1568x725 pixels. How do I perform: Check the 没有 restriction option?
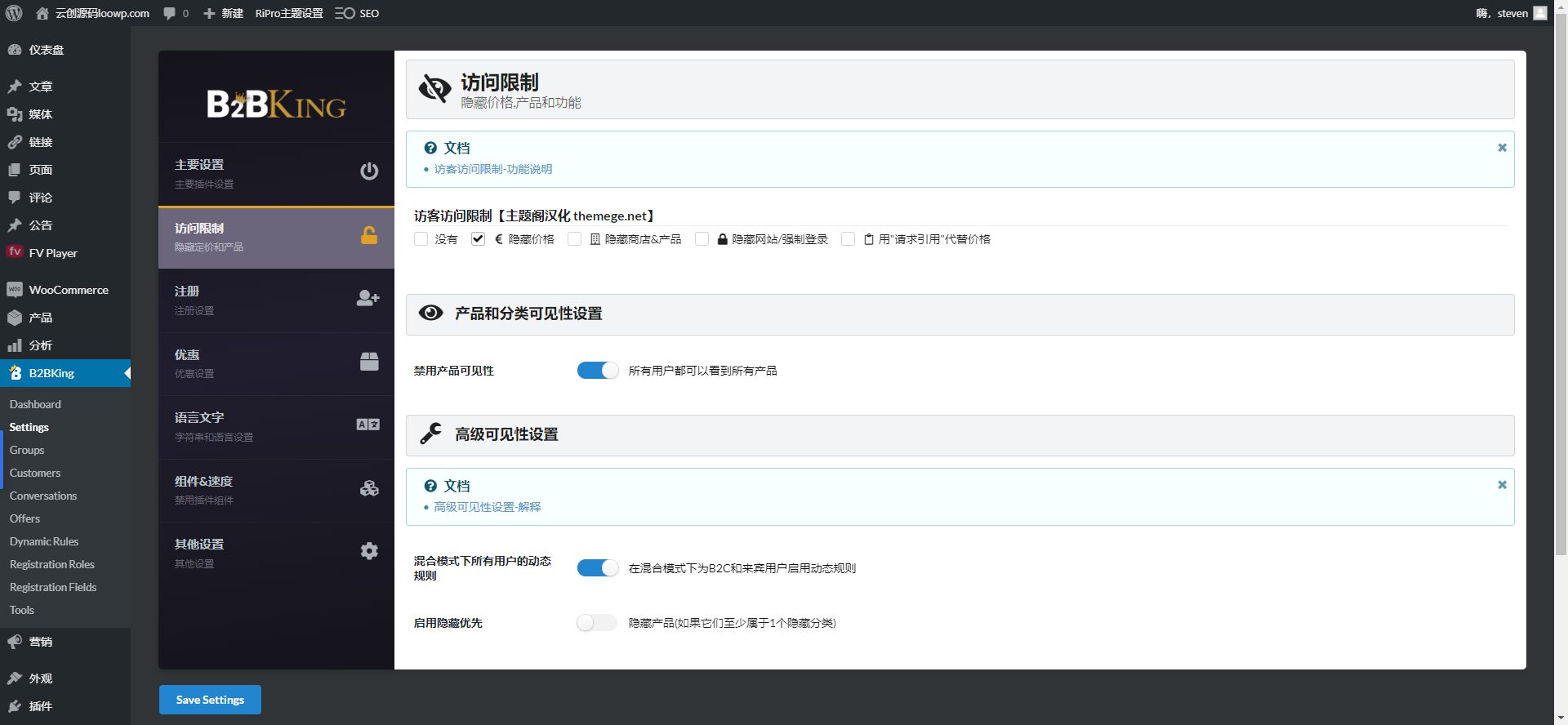[x=421, y=239]
